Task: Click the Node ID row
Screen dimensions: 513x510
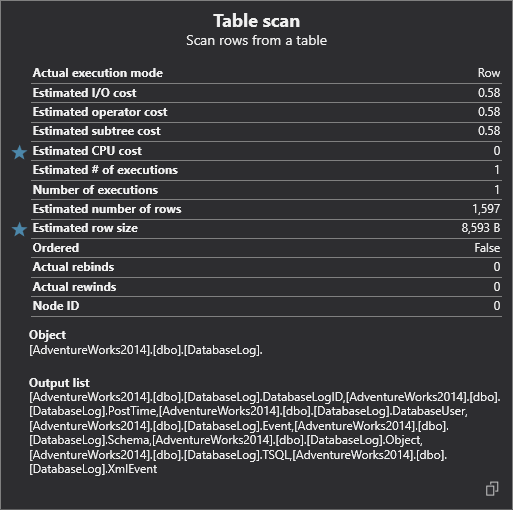Action: (266, 306)
